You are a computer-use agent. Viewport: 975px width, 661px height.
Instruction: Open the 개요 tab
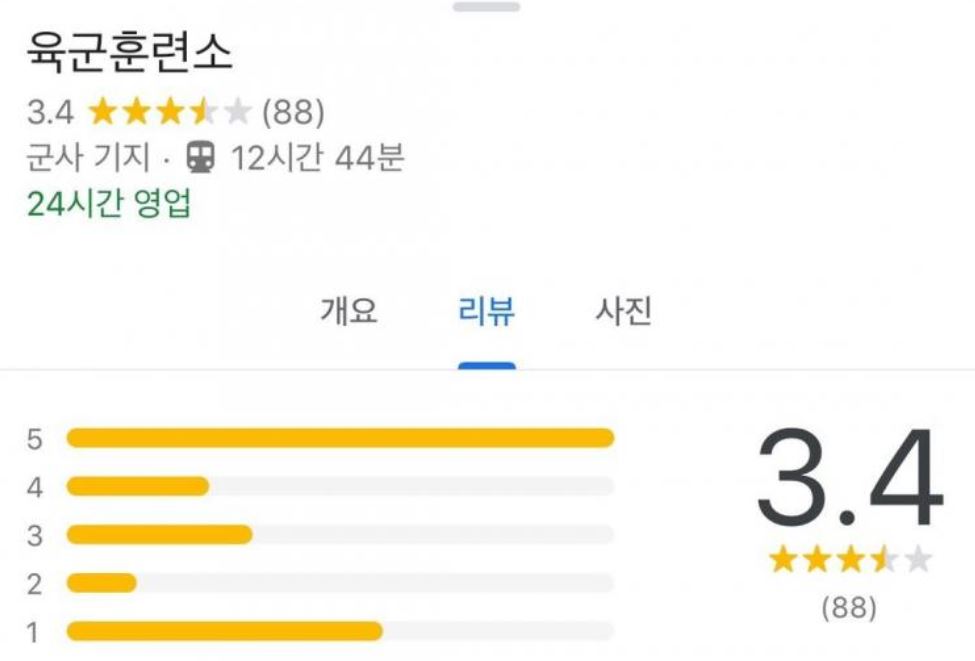349,310
